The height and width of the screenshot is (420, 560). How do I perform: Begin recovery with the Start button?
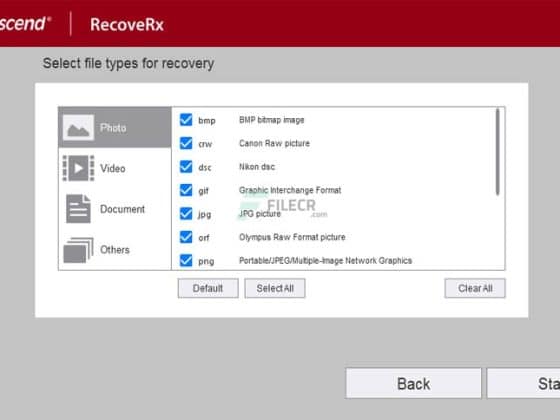(x=524, y=384)
